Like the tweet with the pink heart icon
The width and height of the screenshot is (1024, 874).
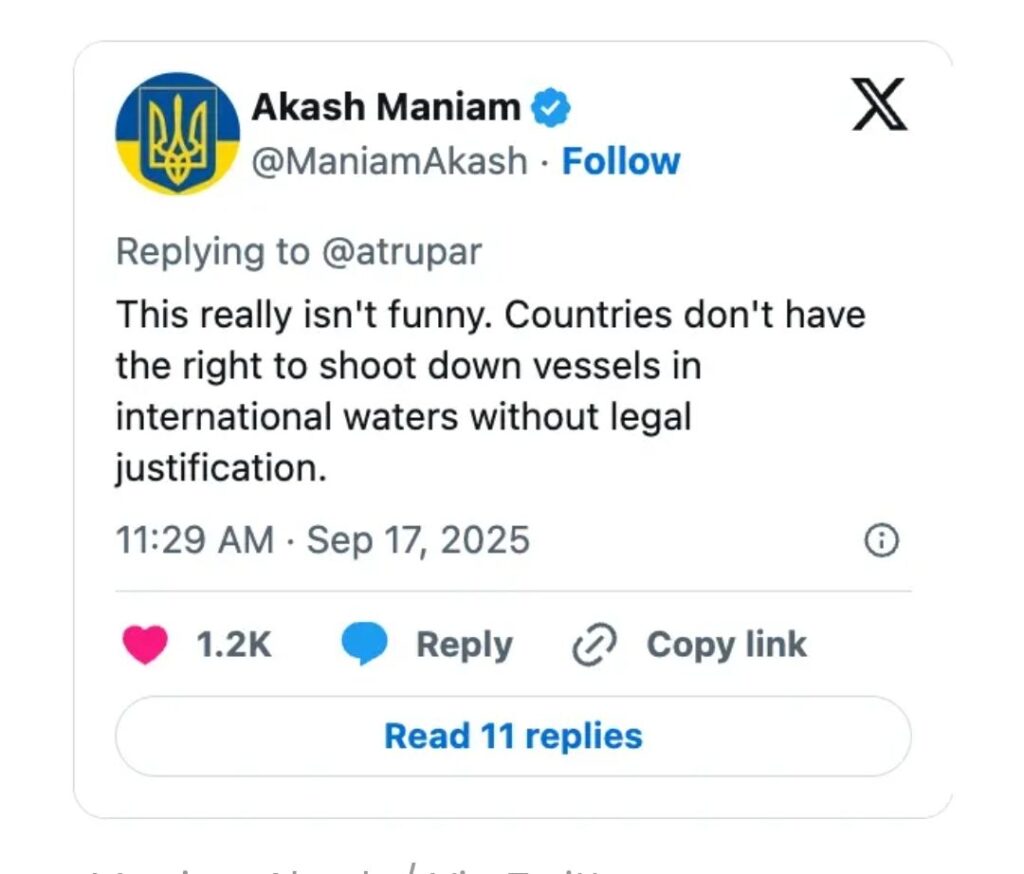(145, 644)
